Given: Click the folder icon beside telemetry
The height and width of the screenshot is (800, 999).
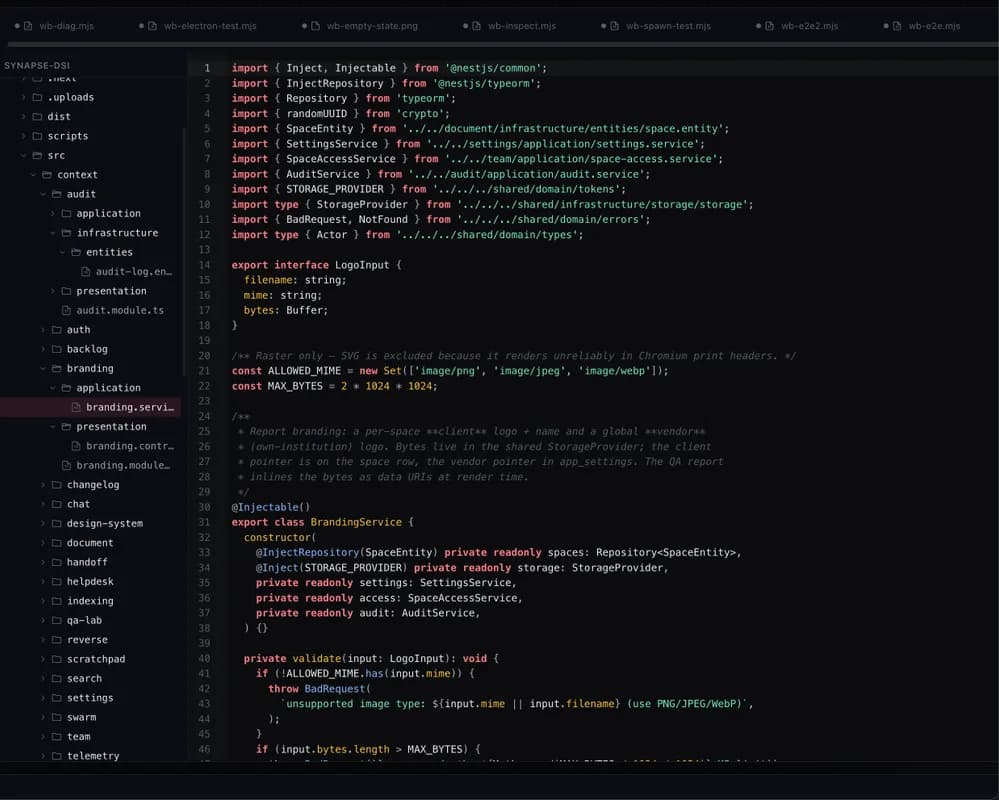Looking at the screenshot, I should pyautogui.click(x=57, y=756).
